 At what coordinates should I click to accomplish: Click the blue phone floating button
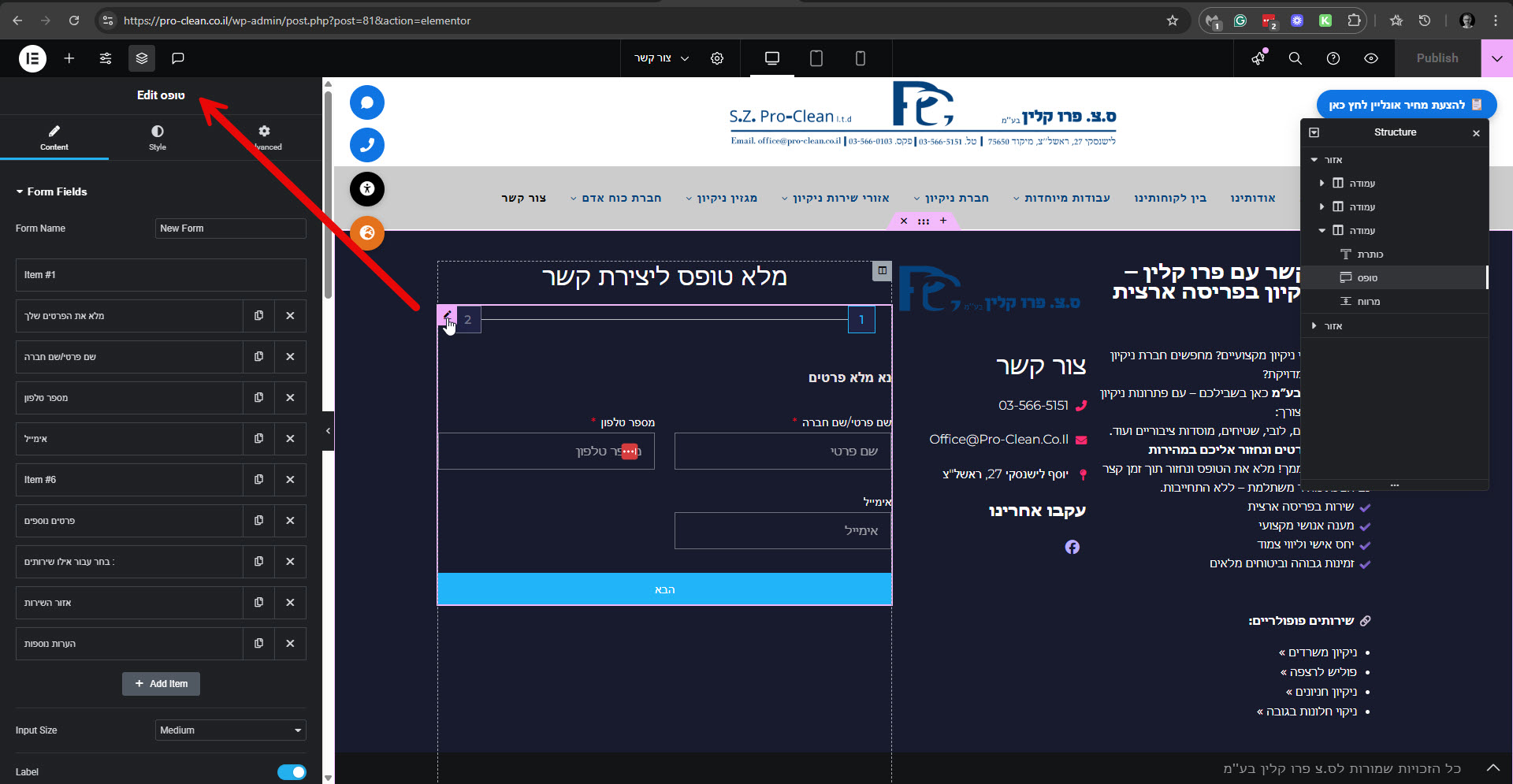click(x=366, y=145)
